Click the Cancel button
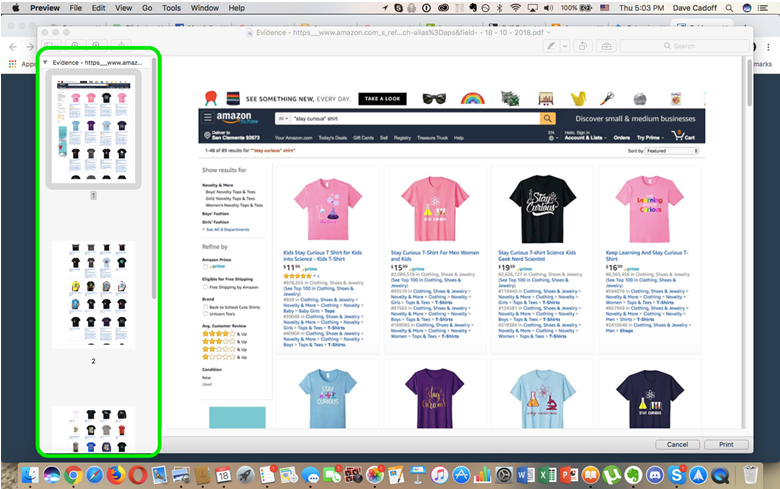The image size is (780, 489). click(677, 444)
